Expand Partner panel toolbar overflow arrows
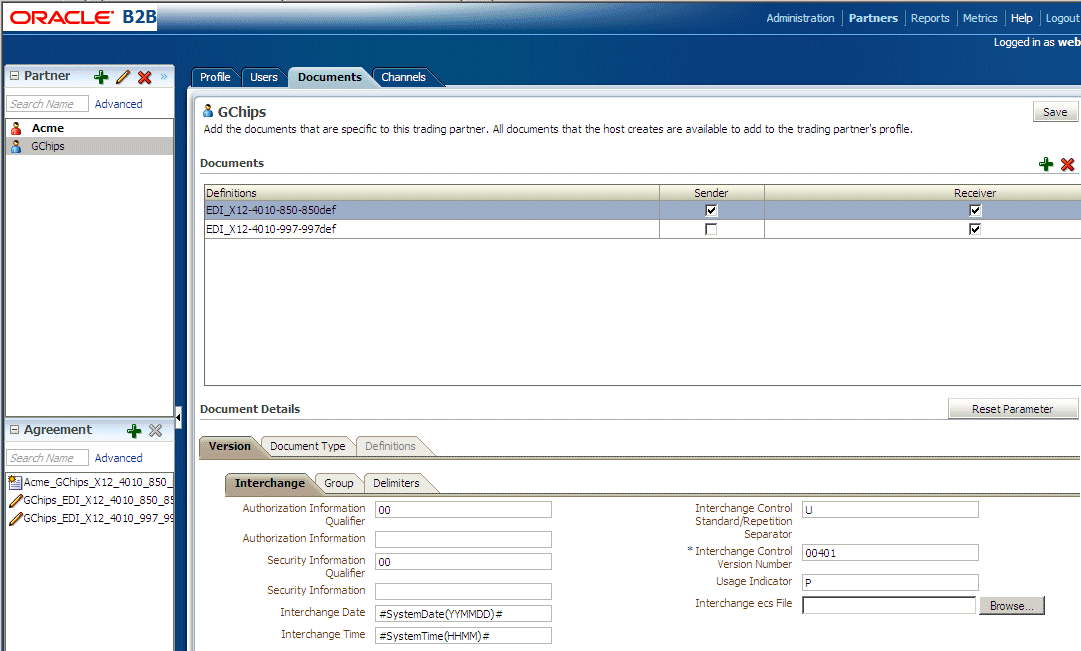 click(164, 77)
